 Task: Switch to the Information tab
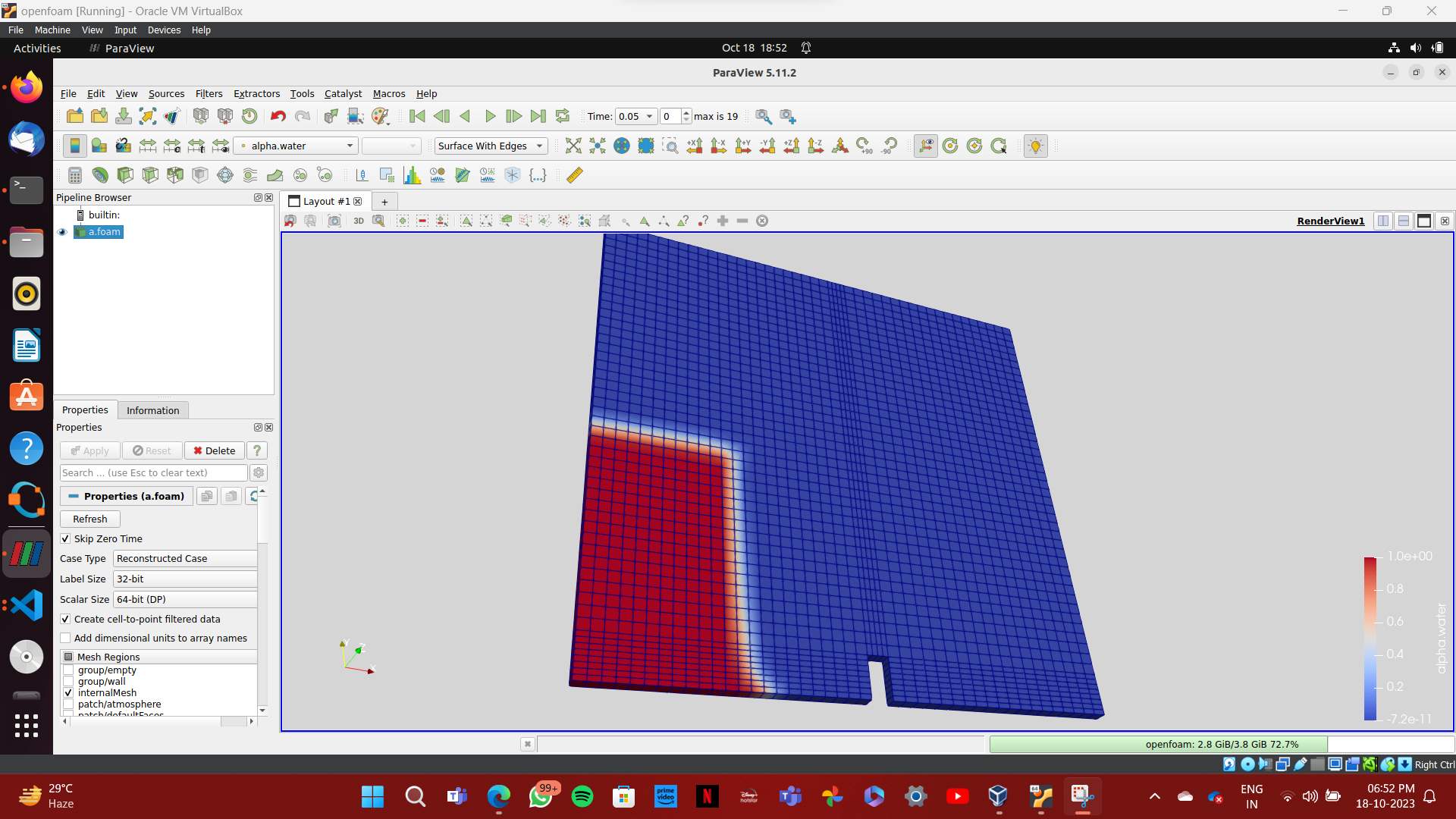152,410
